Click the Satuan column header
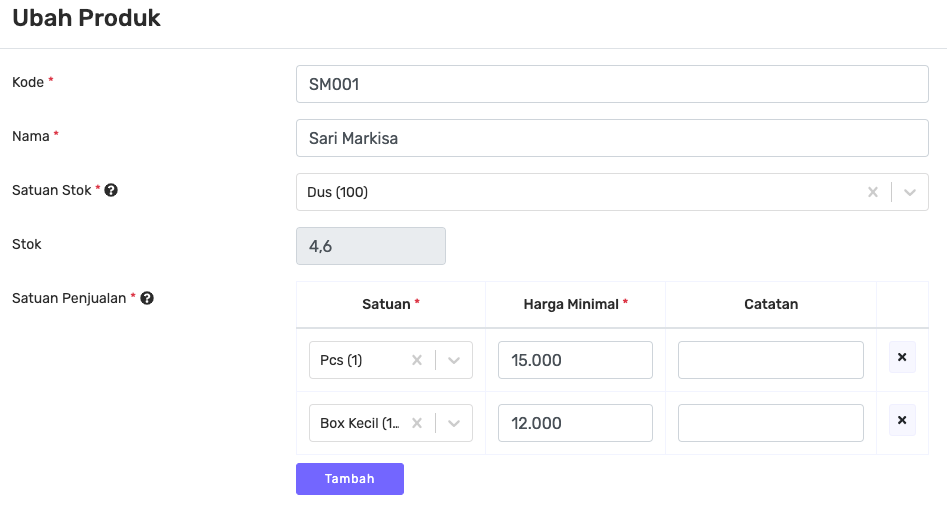The height and width of the screenshot is (505, 947). pyautogui.click(x=390, y=304)
